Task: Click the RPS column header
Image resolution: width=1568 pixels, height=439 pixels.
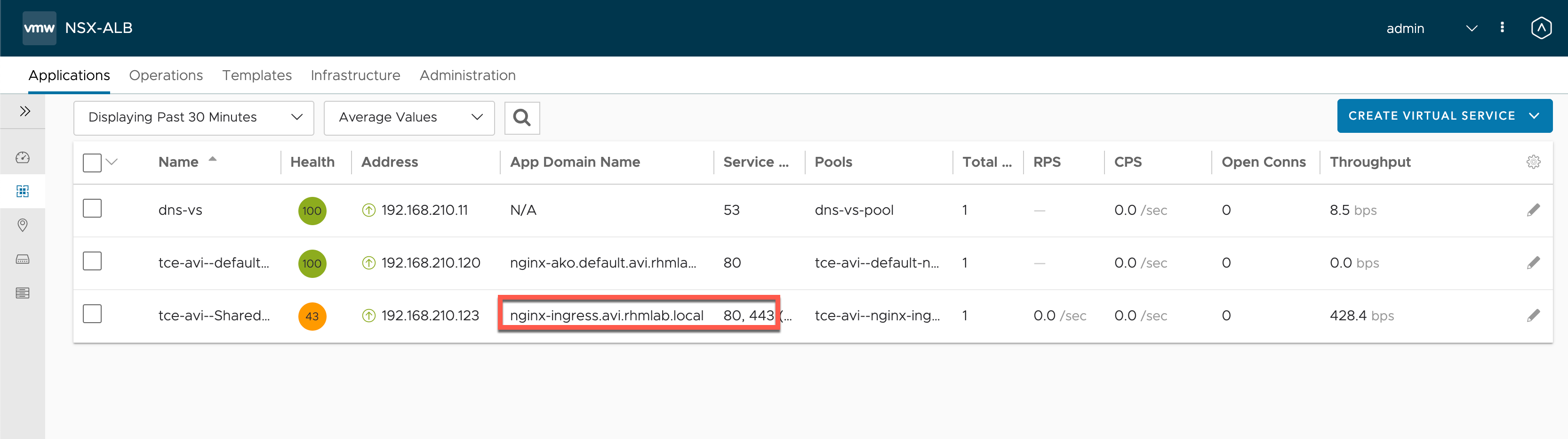Action: [x=1047, y=162]
